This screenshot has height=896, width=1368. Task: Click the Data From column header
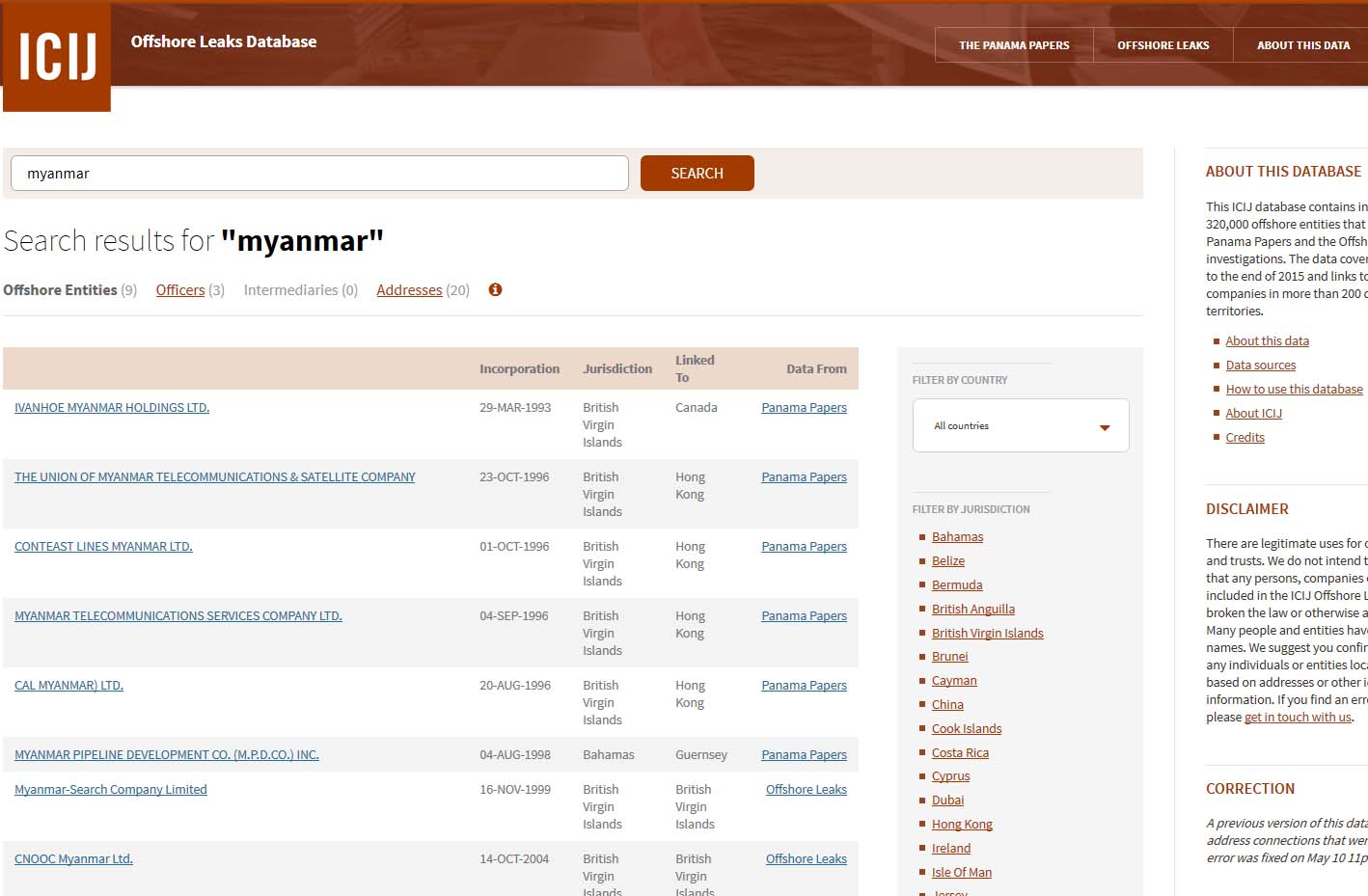tap(816, 369)
